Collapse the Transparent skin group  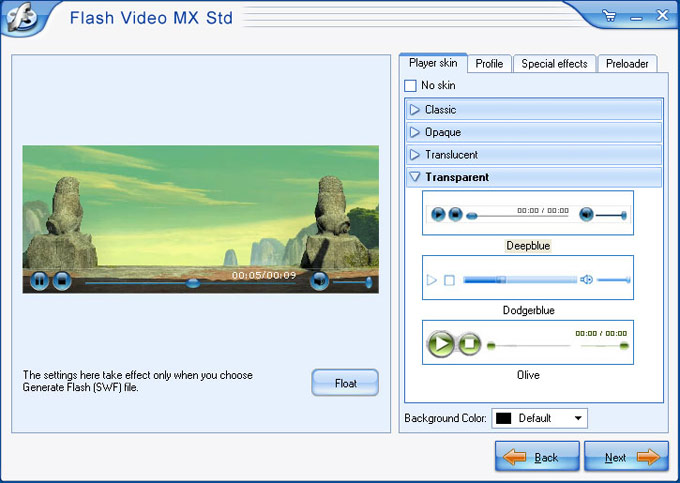tap(534, 177)
